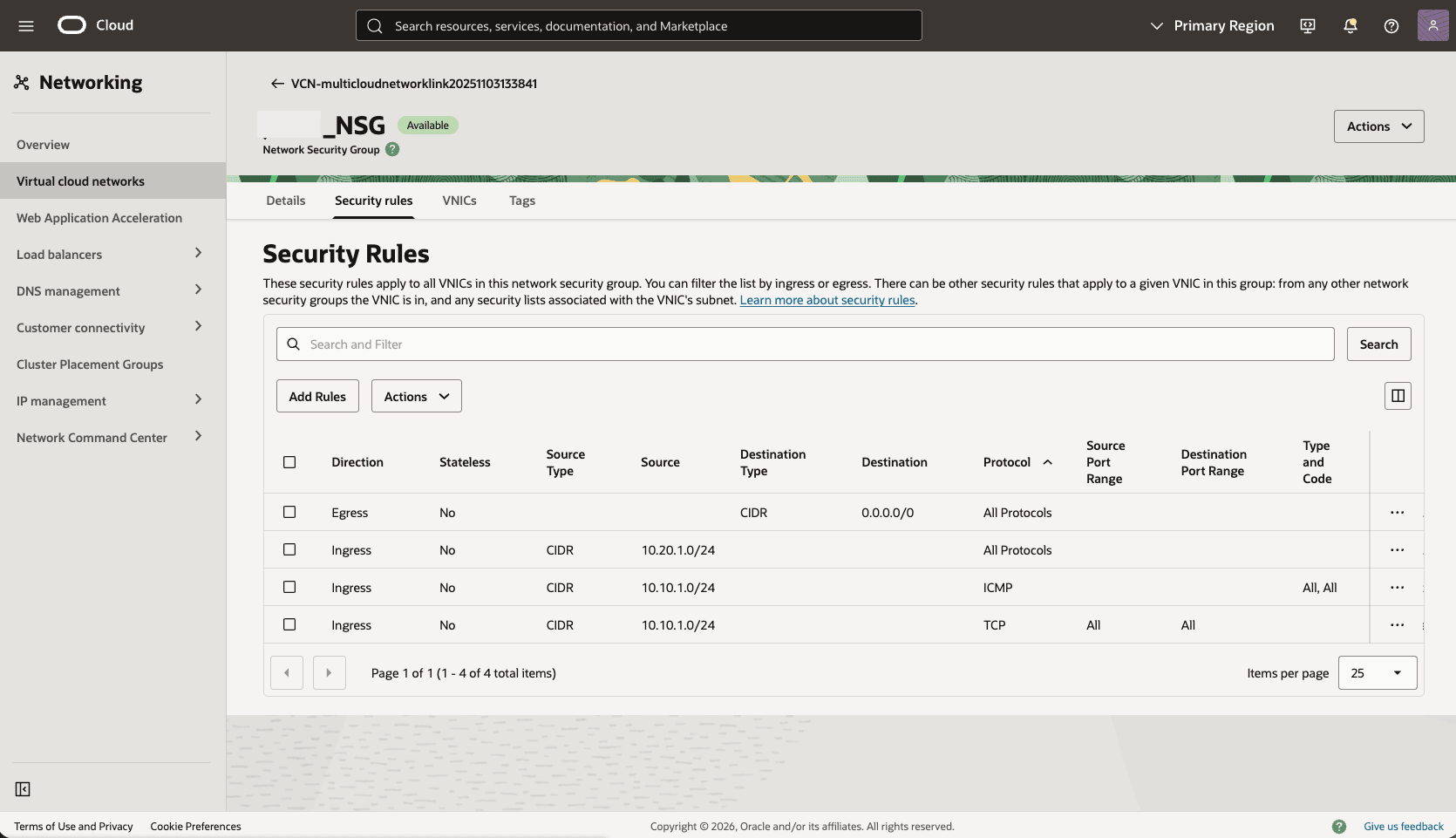Select the Security rules tab
The image size is (1456, 838).
tap(374, 201)
